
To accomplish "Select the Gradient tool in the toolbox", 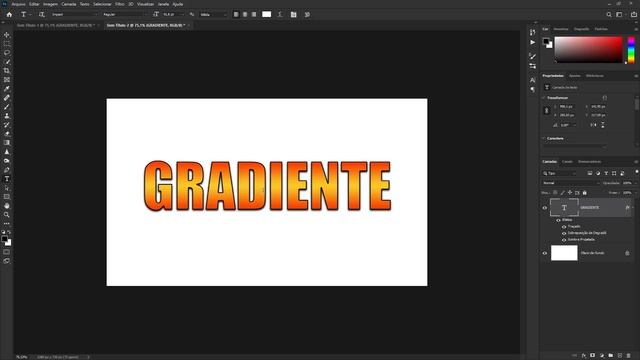I will tap(7, 142).
